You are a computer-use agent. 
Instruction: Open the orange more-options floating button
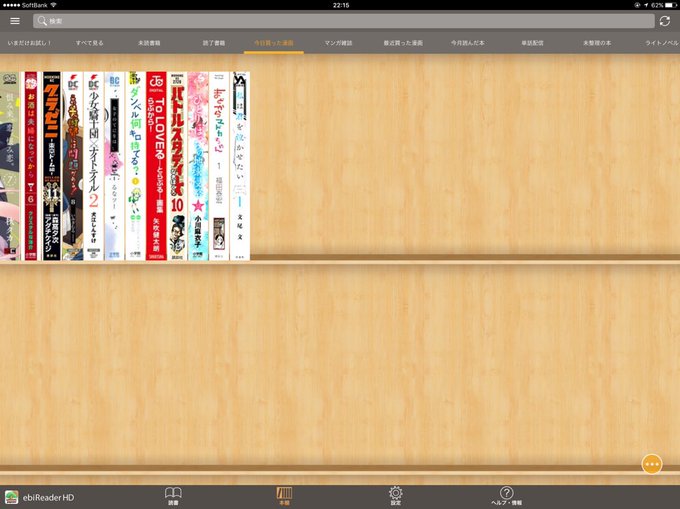click(651, 464)
